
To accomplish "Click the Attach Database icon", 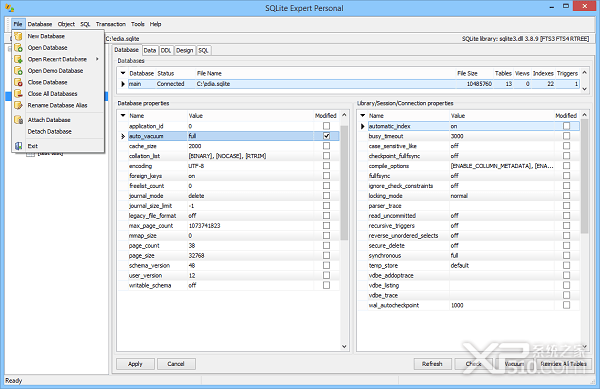I will (x=18, y=120).
